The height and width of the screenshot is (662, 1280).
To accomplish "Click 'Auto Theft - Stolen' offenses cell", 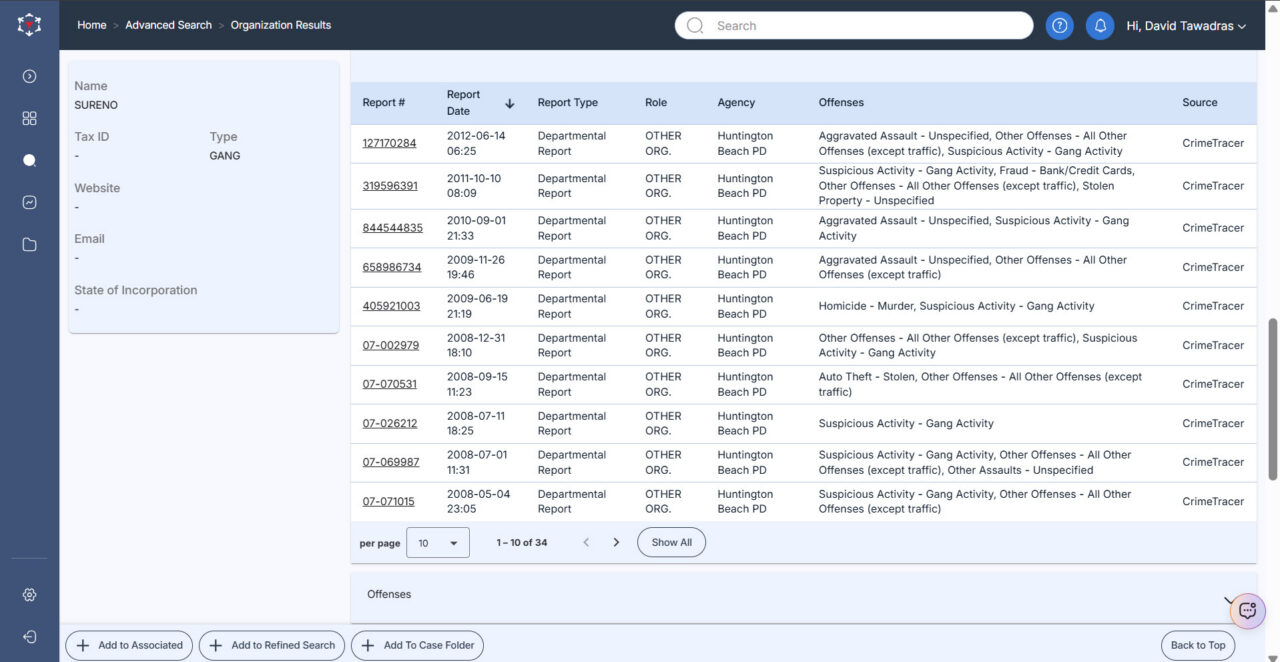I will tap(980, 384).
